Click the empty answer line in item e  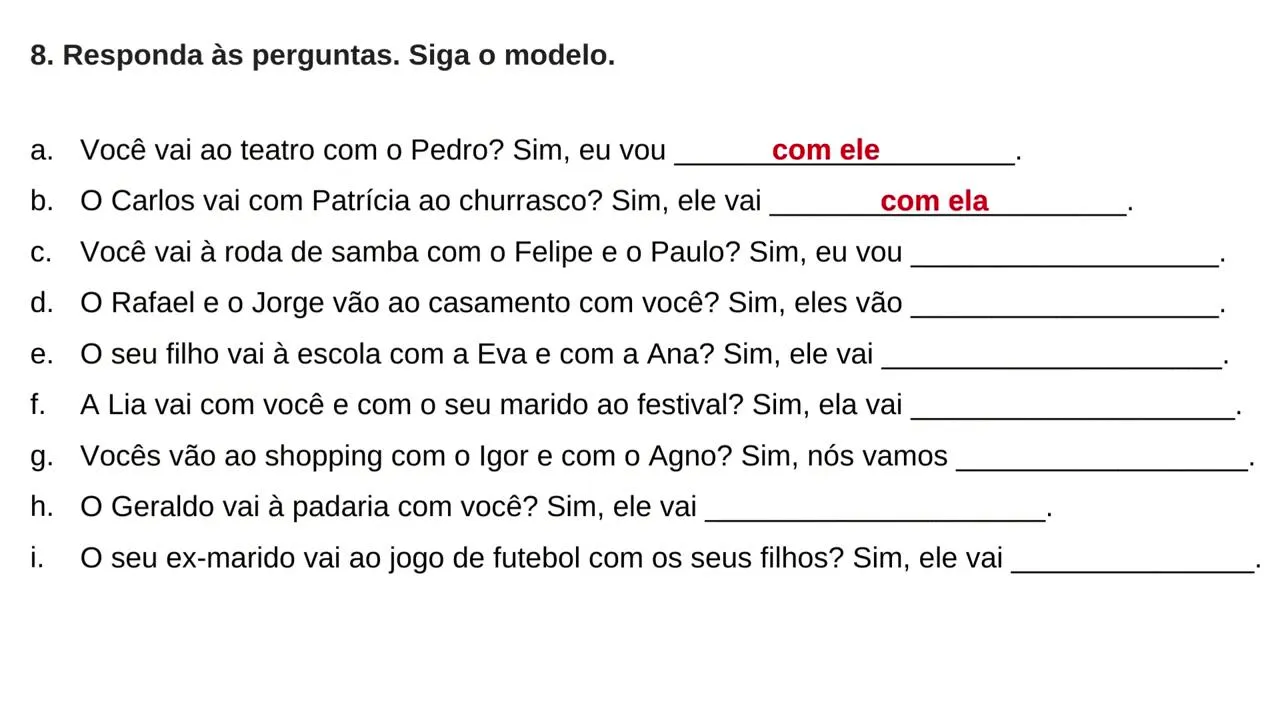click(x=1051, y=358)
